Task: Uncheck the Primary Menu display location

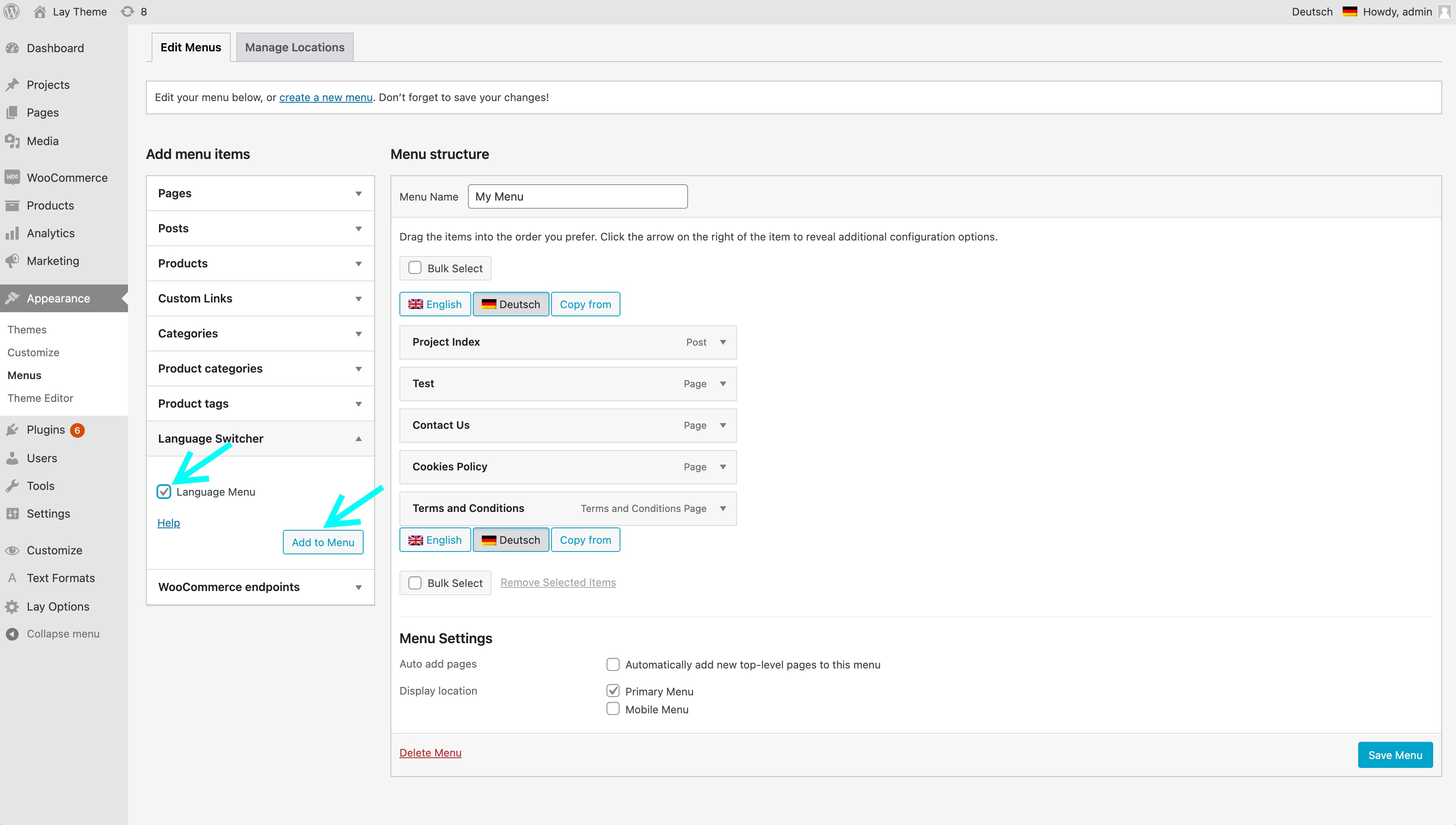Action: 612,691
